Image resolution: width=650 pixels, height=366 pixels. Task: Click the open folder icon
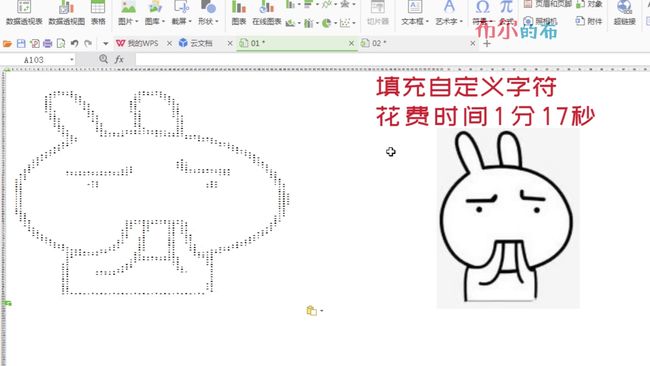(7, 44)
